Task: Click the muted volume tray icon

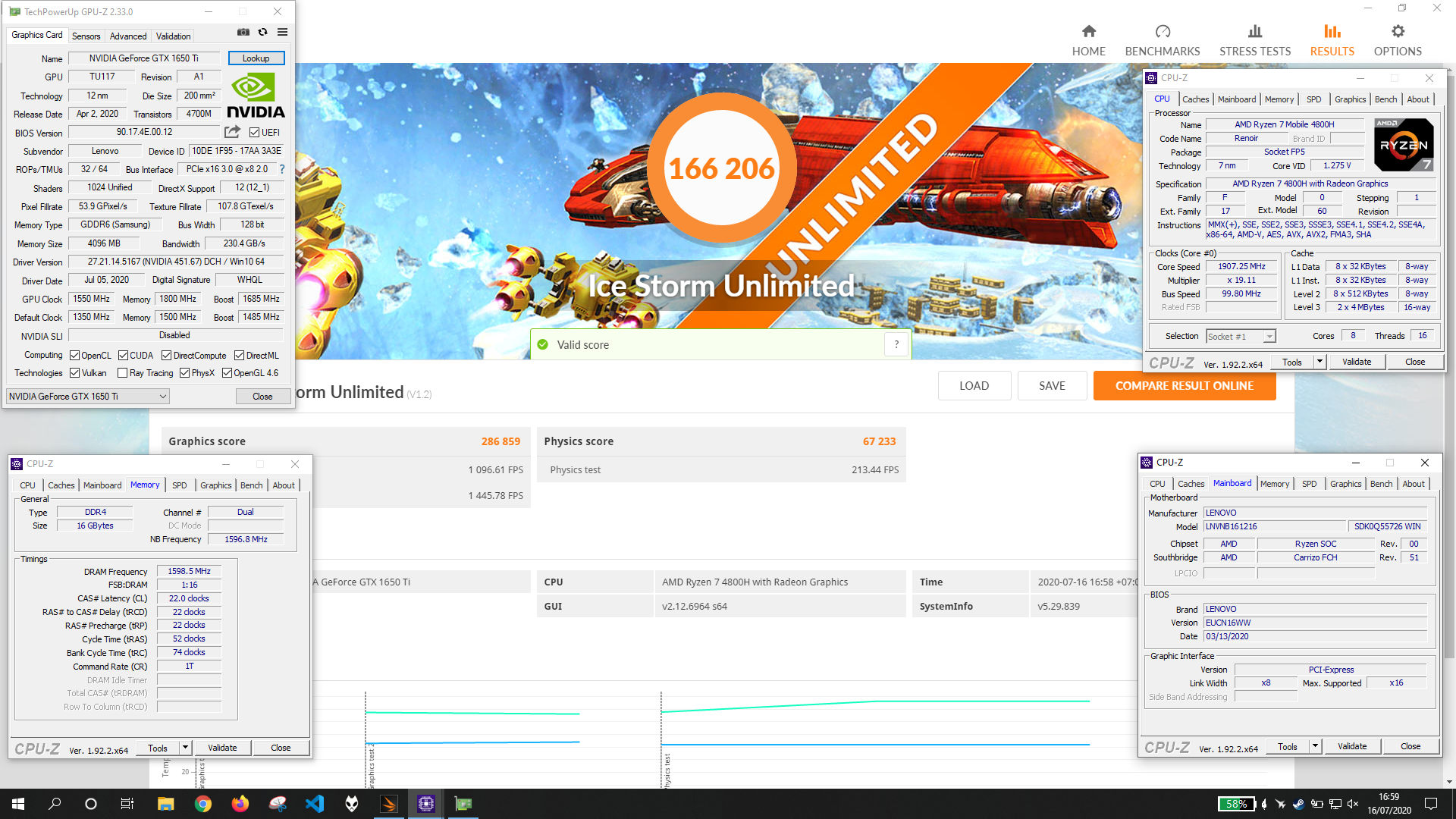Action: (1353, 804)
